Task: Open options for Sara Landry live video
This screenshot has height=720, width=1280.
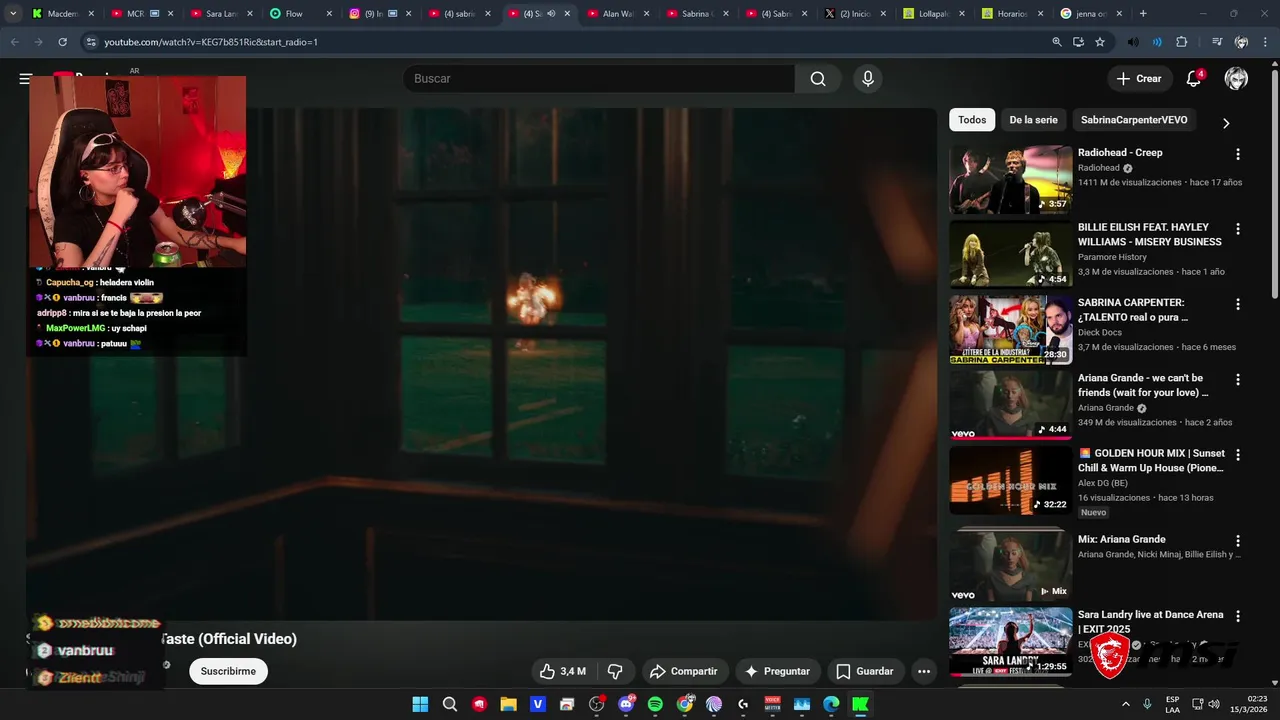Action: [1238, 616]
